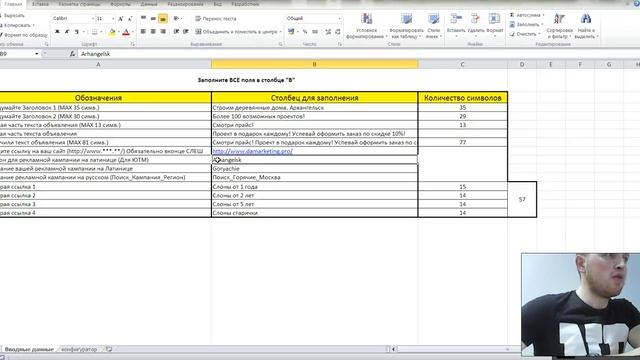
Task: Open the font size 11 dropdown
Action: 113,19
